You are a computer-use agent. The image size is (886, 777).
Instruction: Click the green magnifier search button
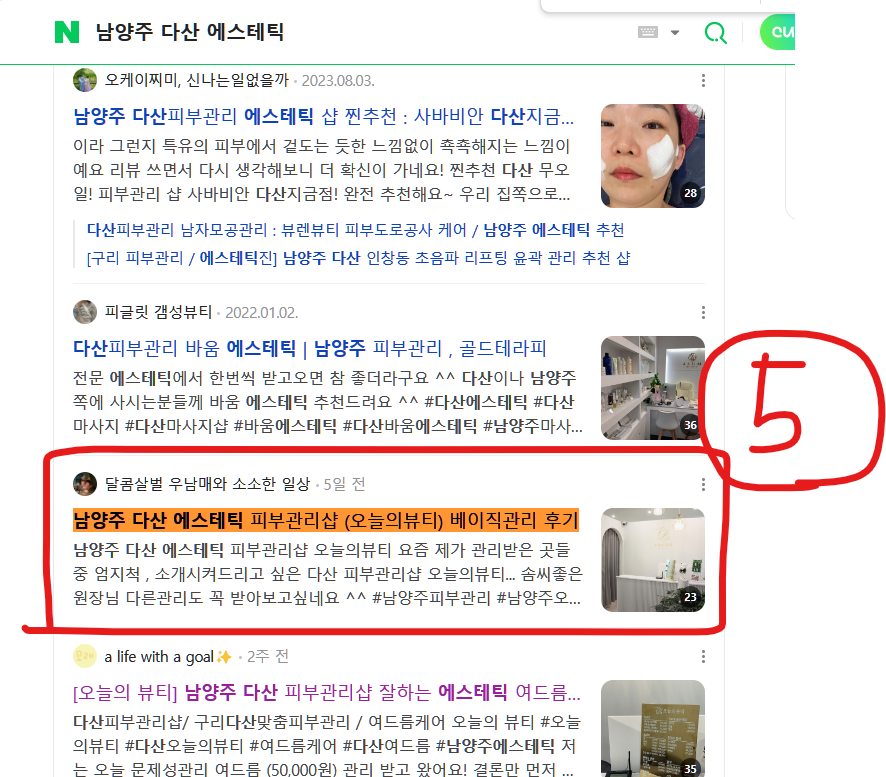715,33
